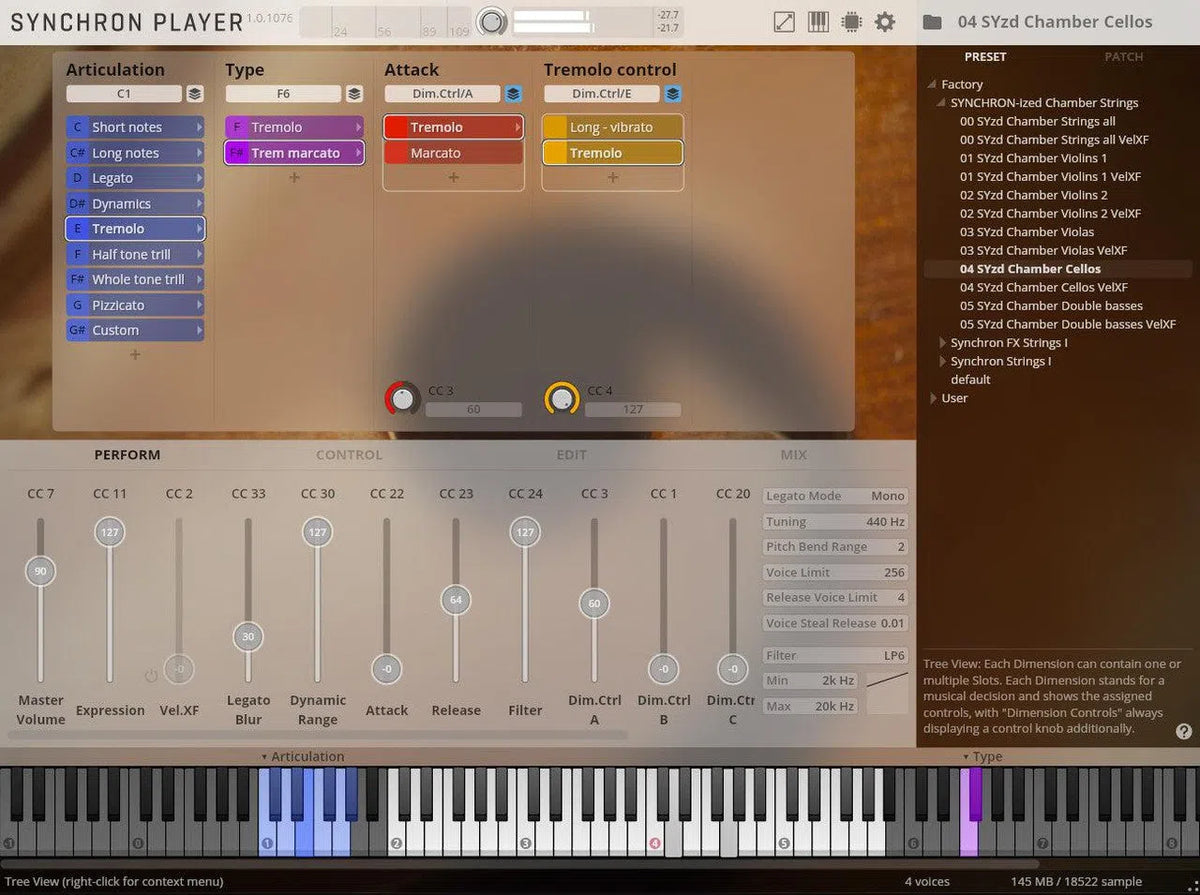Toggle the keyboard display icon
This screenshot has width=1200, height=895.
pos(818,22)
